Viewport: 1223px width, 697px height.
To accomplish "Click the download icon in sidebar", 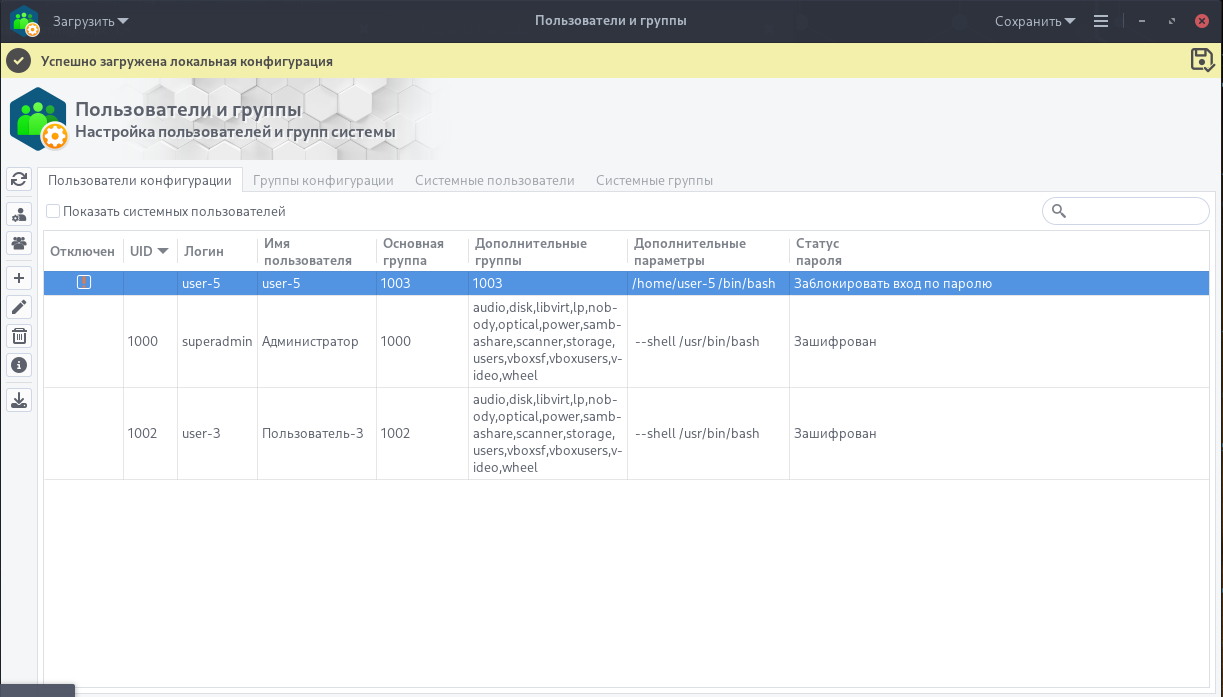I will [x=19, y=400].
